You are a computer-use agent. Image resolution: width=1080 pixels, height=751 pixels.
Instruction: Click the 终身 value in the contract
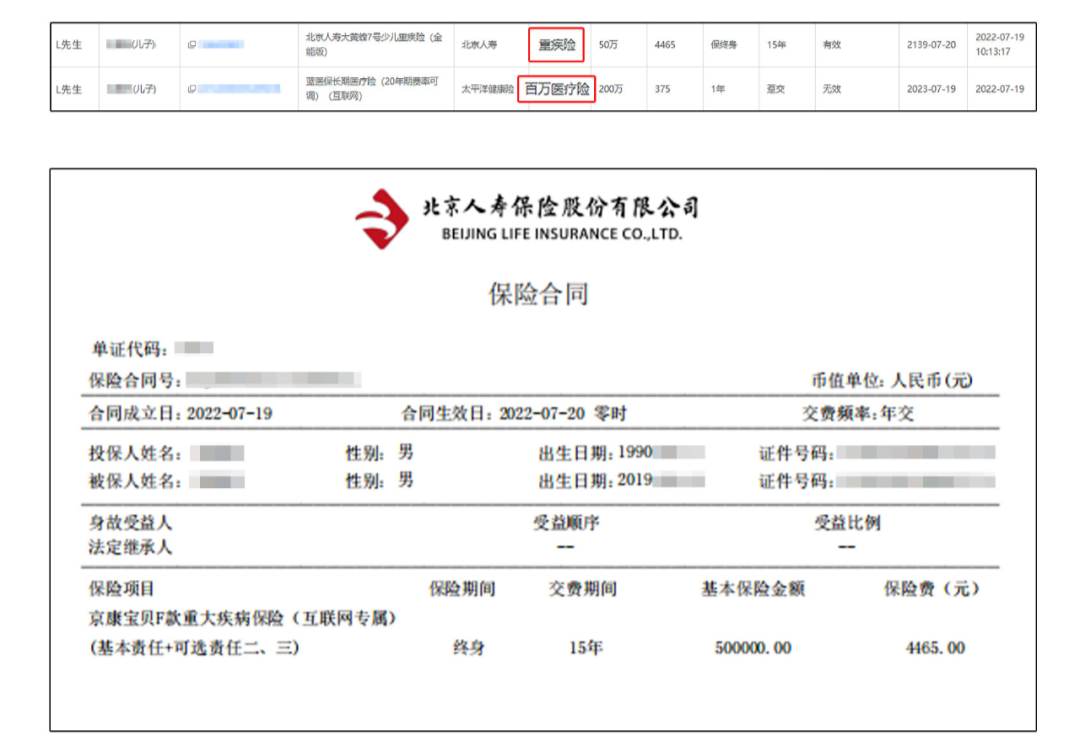469,648
